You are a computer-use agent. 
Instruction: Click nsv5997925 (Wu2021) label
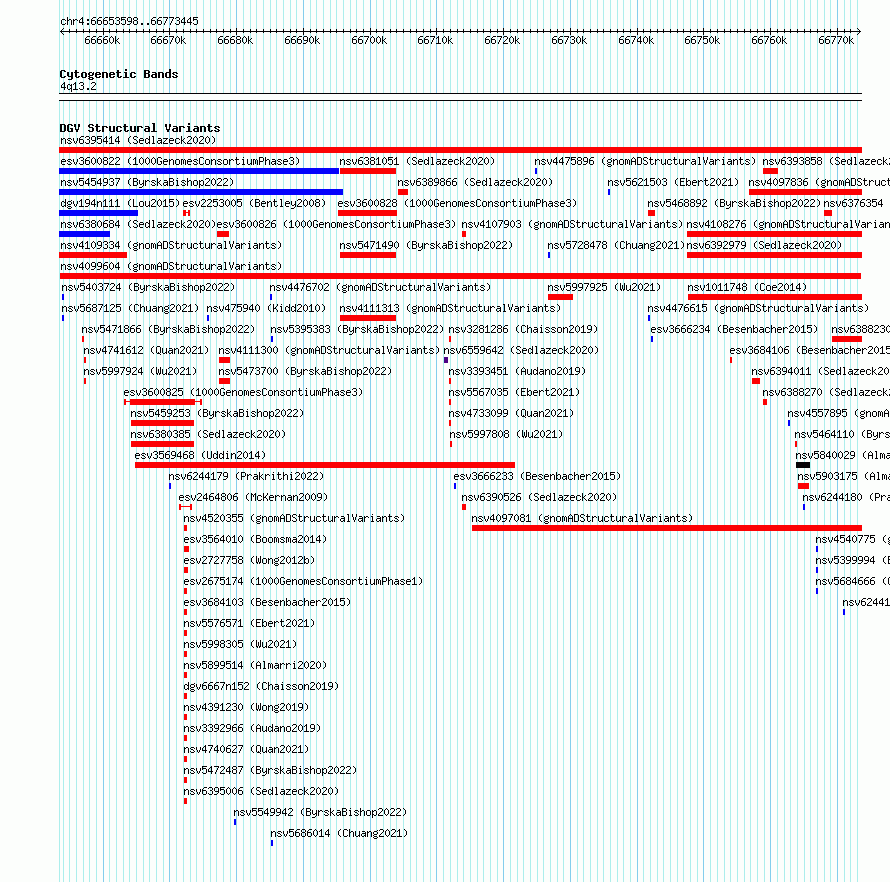pos(604,287)
